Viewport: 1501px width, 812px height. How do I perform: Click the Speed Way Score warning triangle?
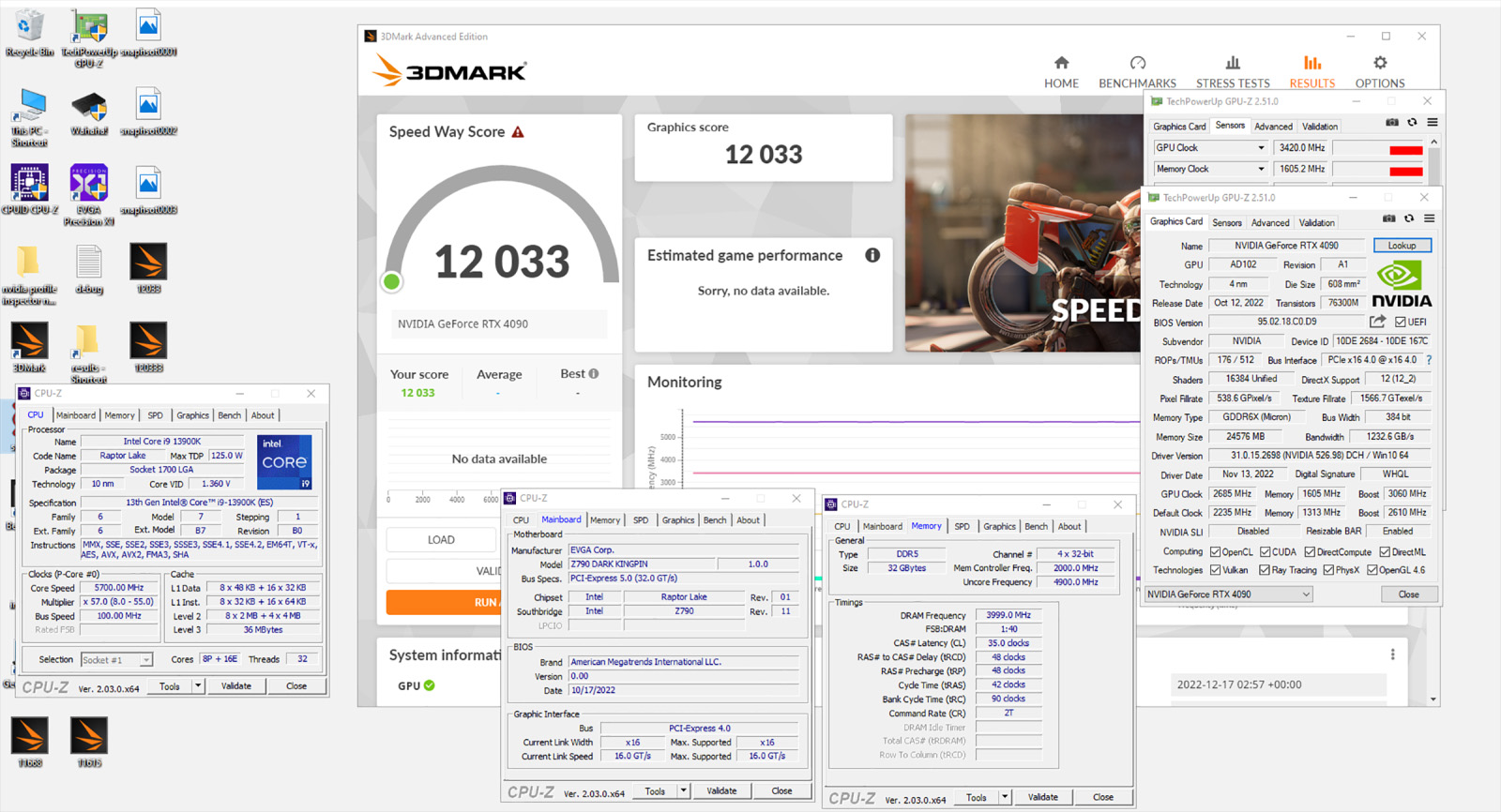pos(518,132)
